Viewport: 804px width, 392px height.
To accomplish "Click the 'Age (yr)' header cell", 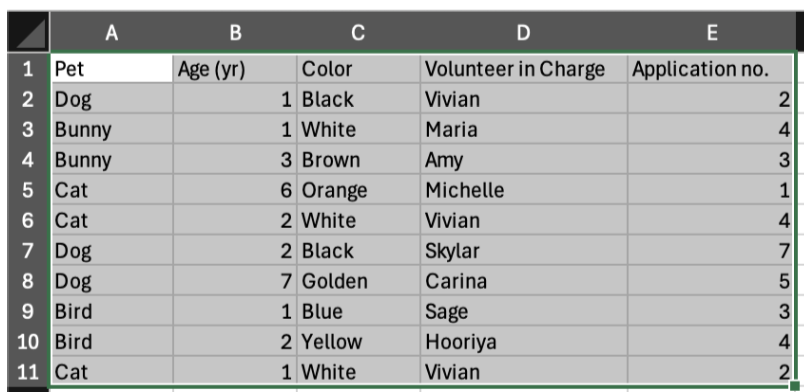I will coord(235,69).
